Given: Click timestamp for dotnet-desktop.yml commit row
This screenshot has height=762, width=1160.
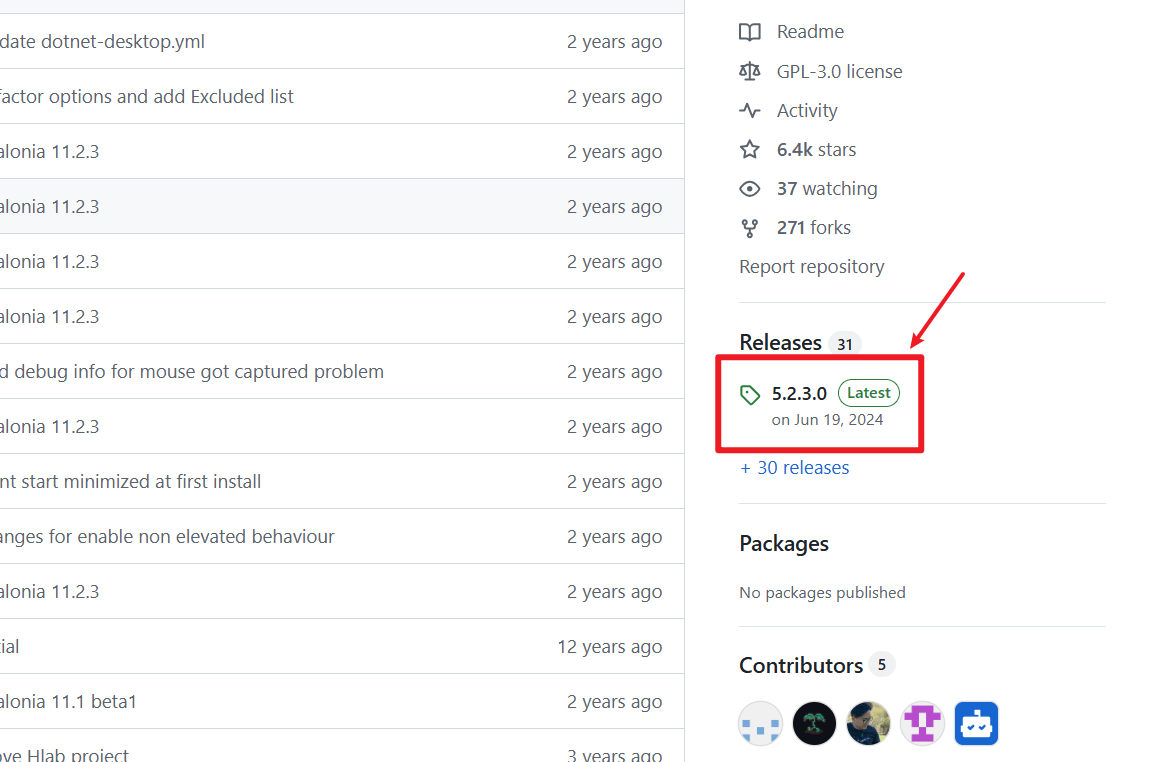Looking at the screenshot, I should pos(614,42).
